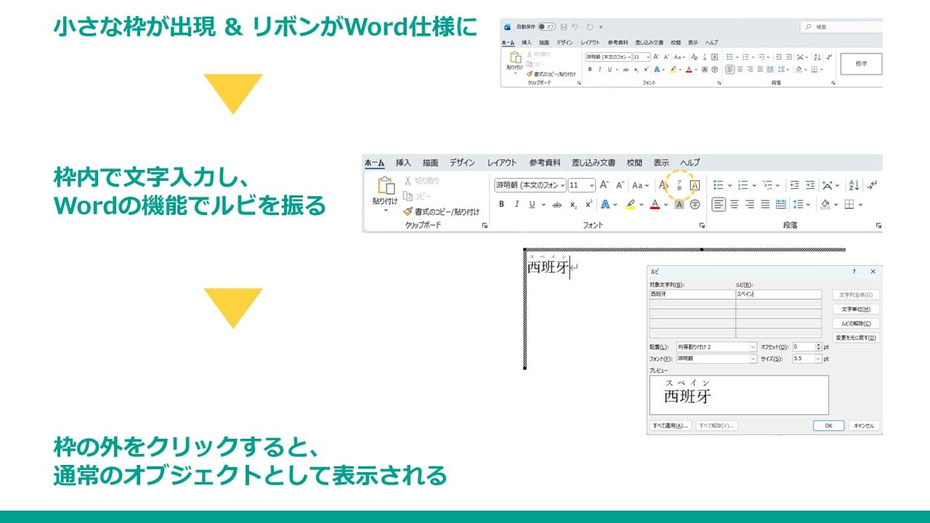Viewport: 930px width, 523px height.
Task: Click 文字単位 in the Ruby dialog
Action: pos(856,309)
